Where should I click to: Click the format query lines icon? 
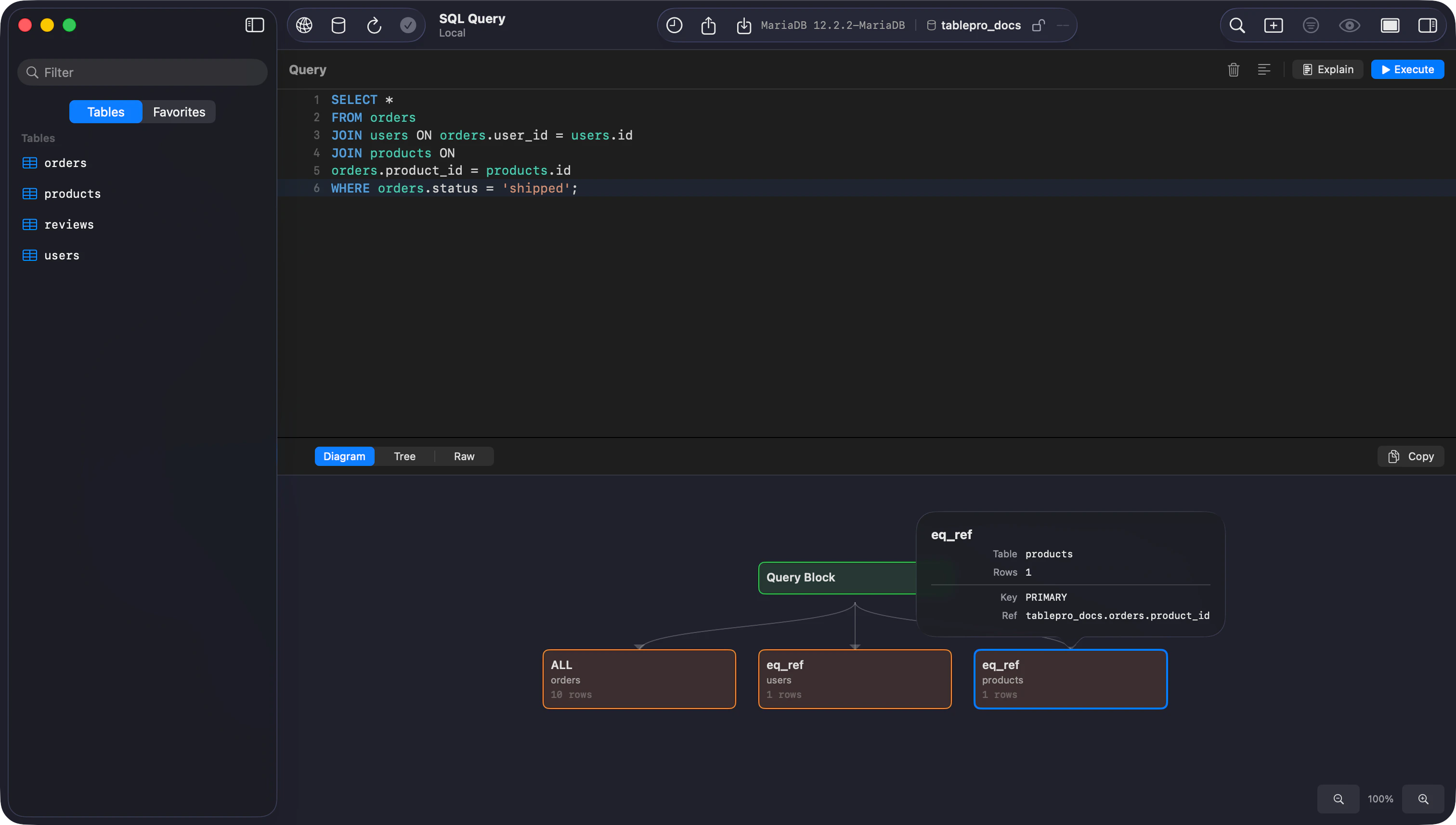pyautogui.click(x=1263, y=70)
